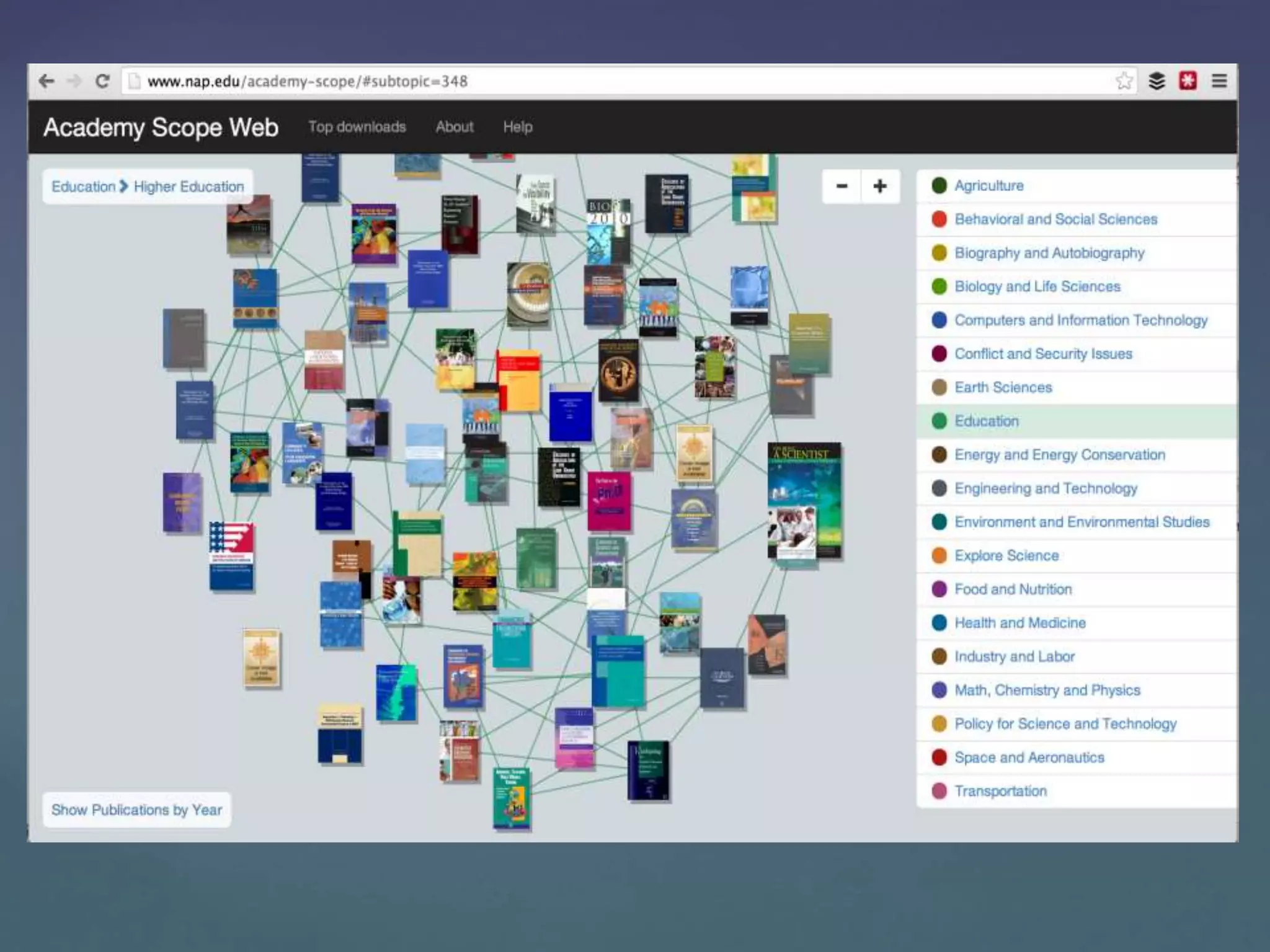This screenshot has height=952, width=1270.
Task: Zoom out with the minus button
Action: (841, 186)
